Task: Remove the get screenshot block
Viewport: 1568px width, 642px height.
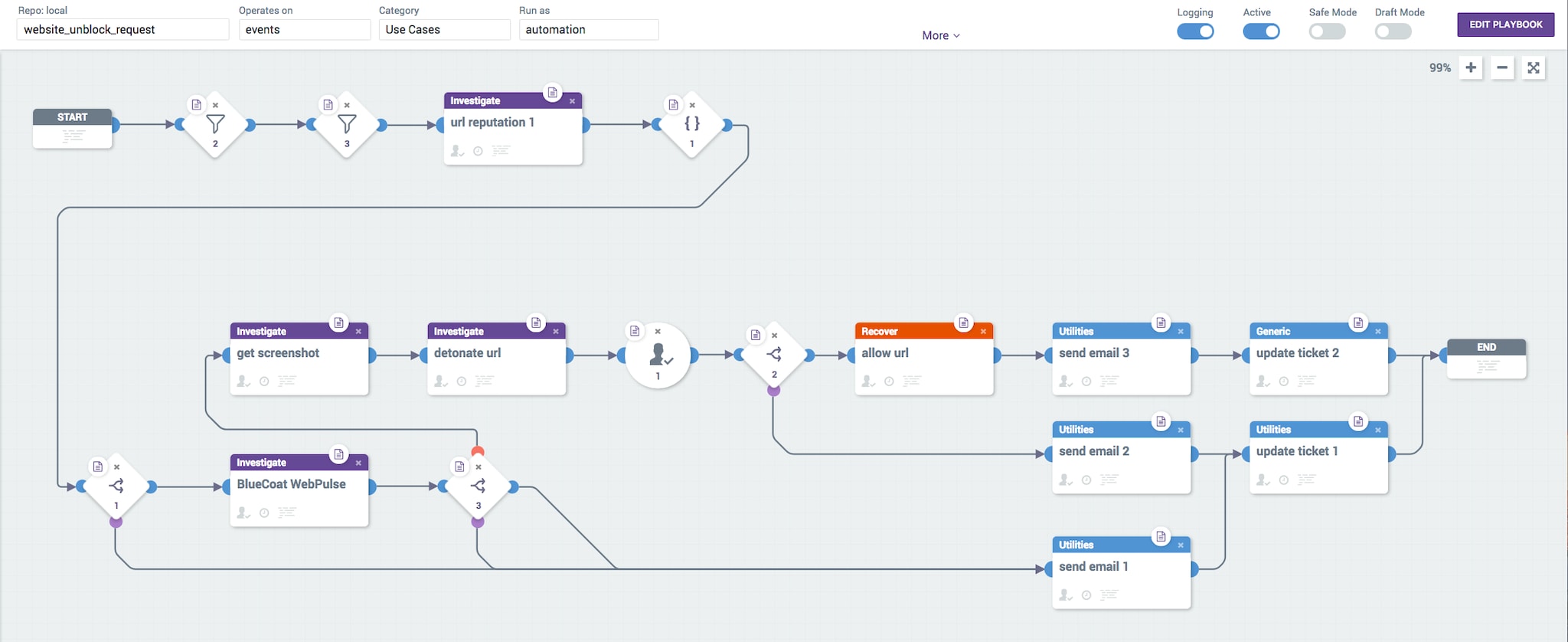Action: pyautogui.click(x=358, y=332)
